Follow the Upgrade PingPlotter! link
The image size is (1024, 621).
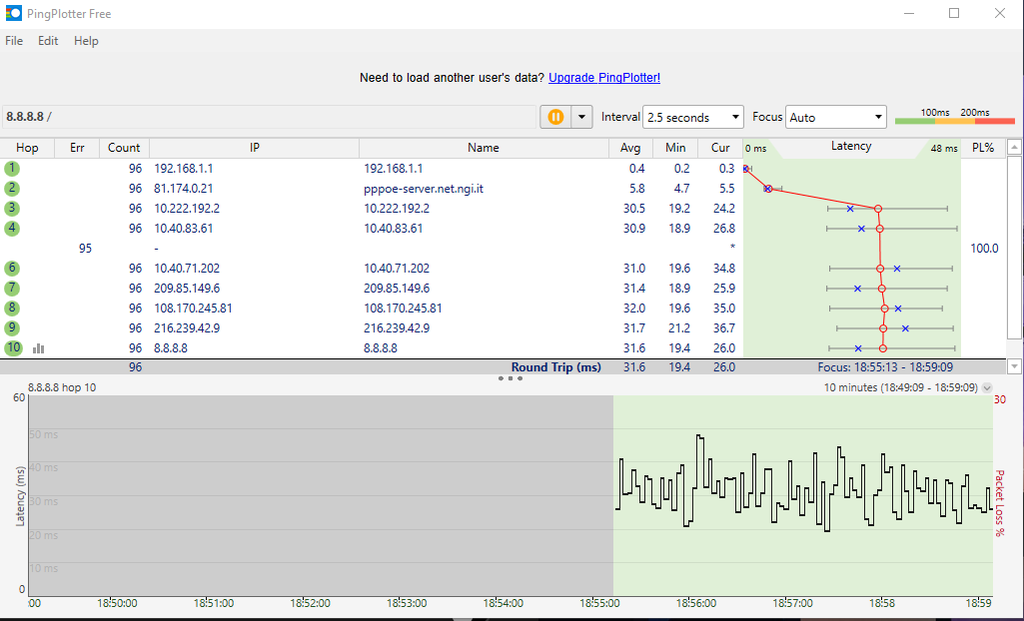tap(604, 78)
